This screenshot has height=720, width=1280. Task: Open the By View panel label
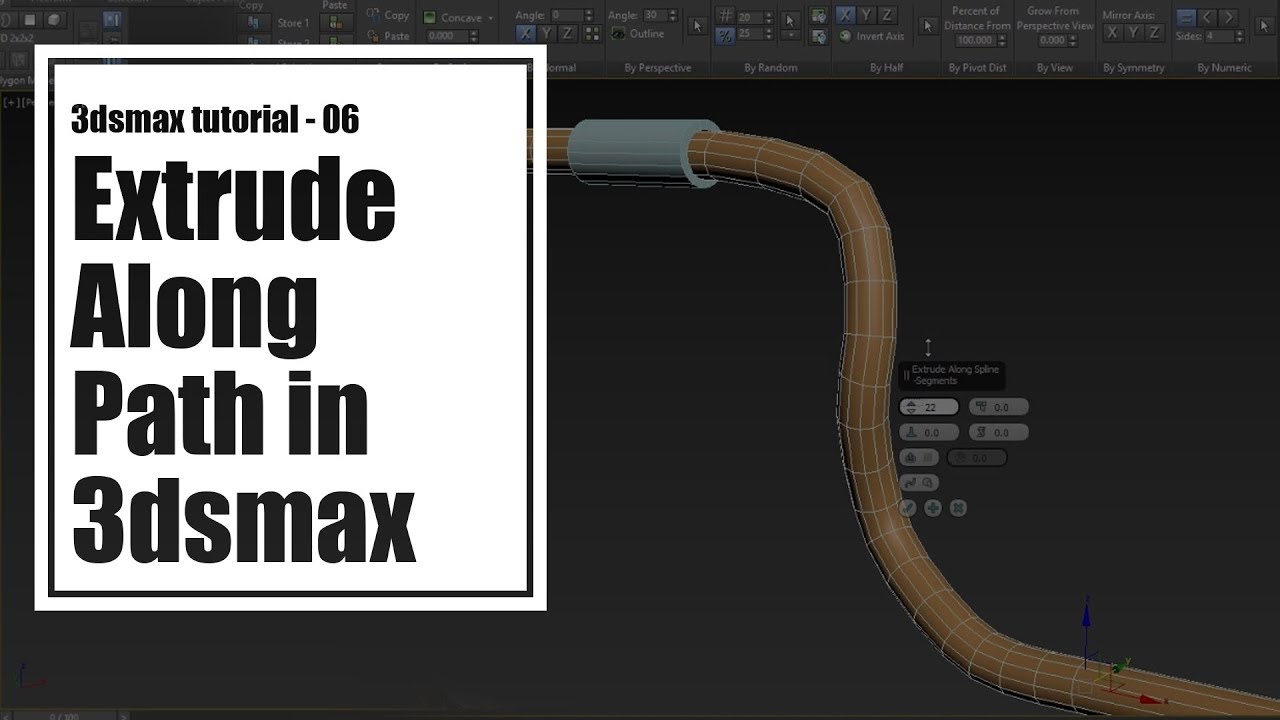tap(1055, 67)
